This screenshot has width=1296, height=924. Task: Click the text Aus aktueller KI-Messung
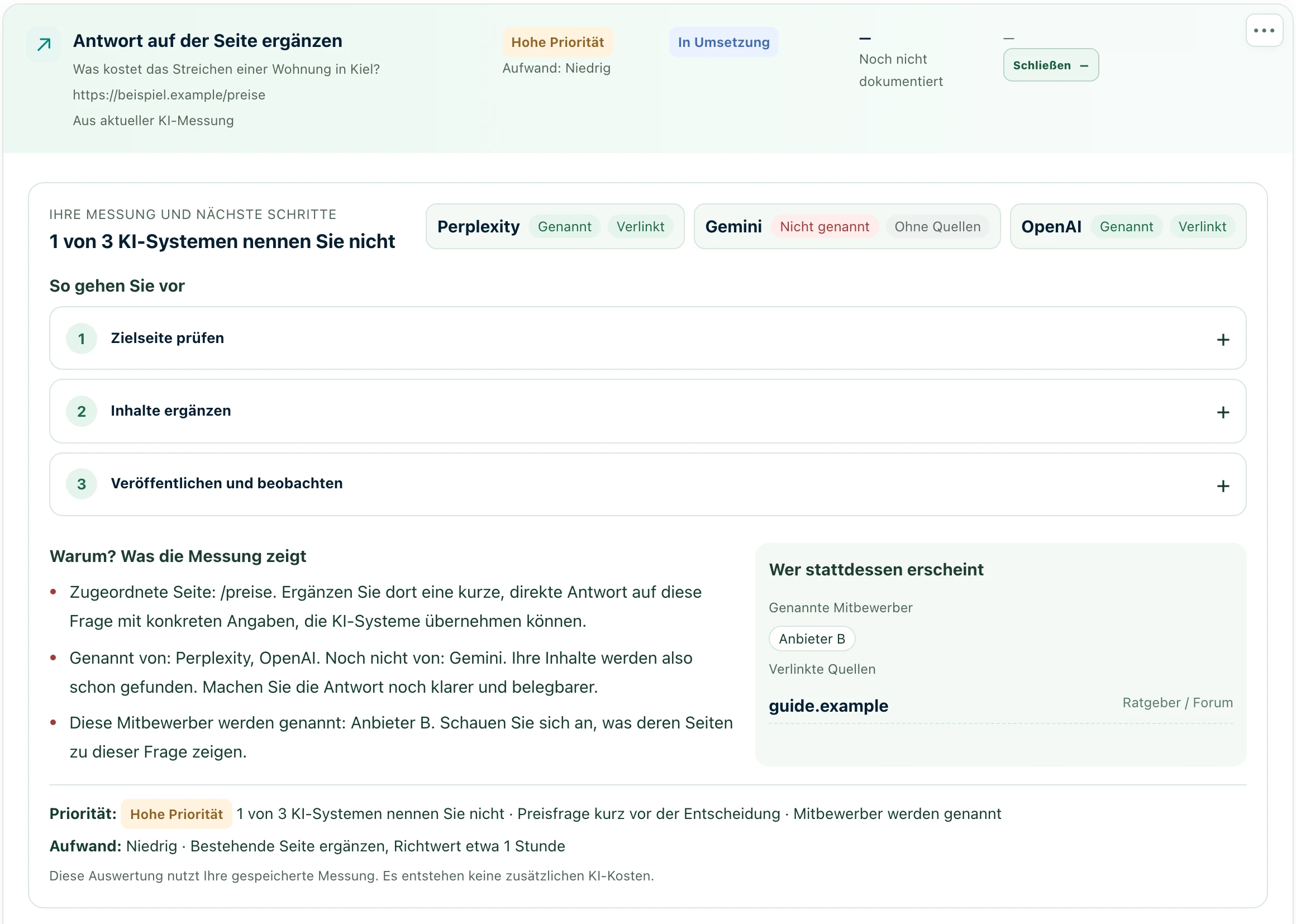click(153, 120)
